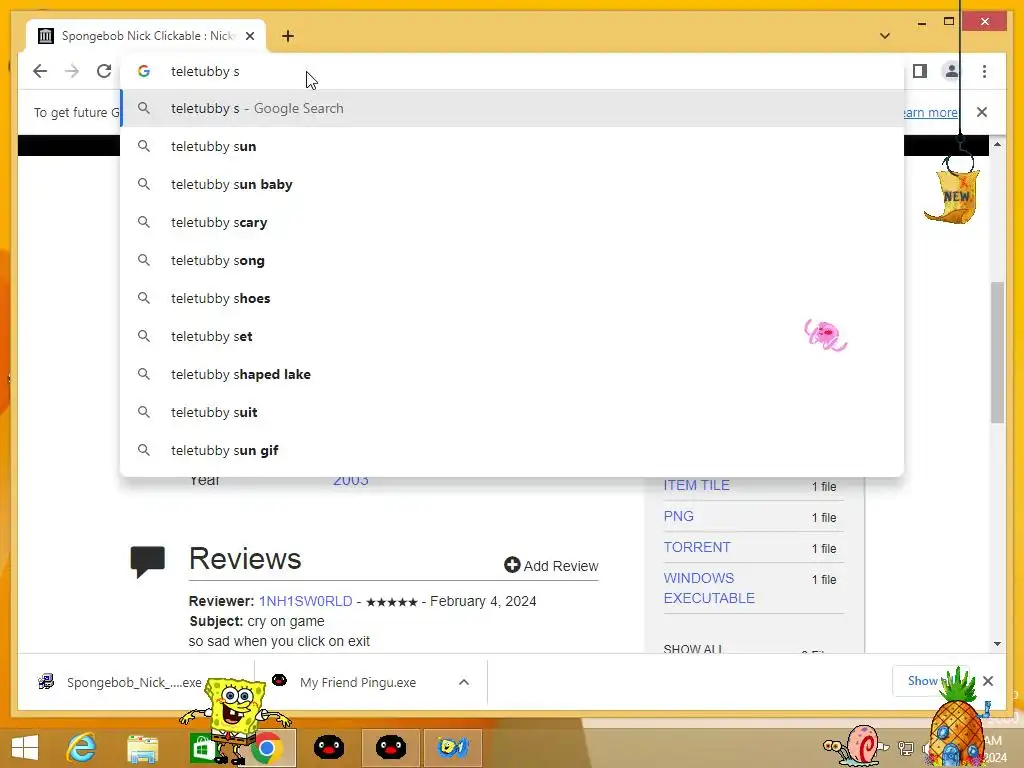Select the 'teletubby sun' suggestion

[512, 146]
